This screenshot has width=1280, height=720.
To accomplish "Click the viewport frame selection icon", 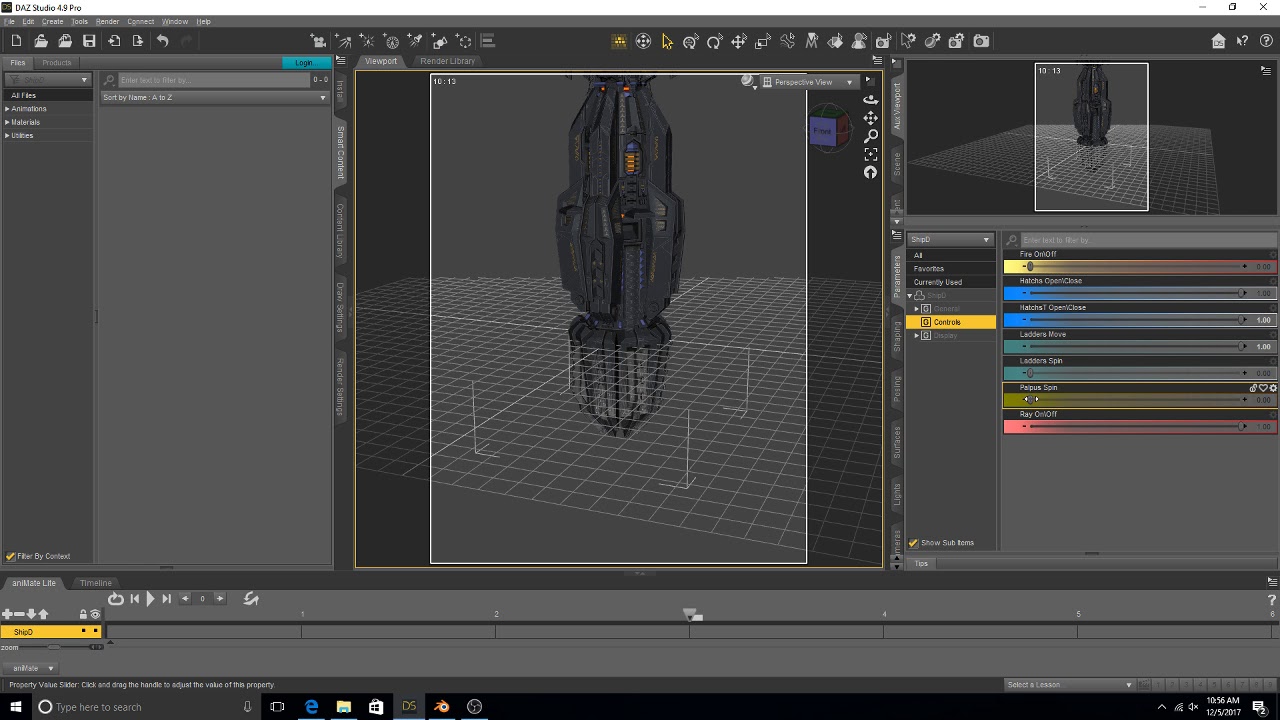I will point(871,154).
